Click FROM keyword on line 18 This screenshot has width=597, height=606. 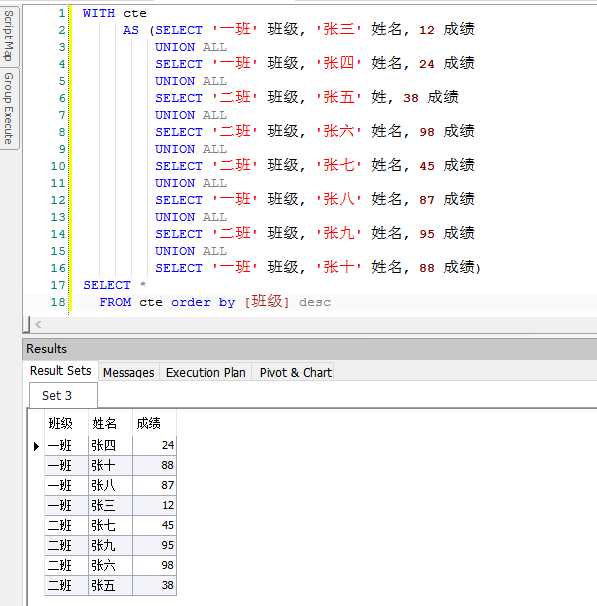(x=115, y=302)
